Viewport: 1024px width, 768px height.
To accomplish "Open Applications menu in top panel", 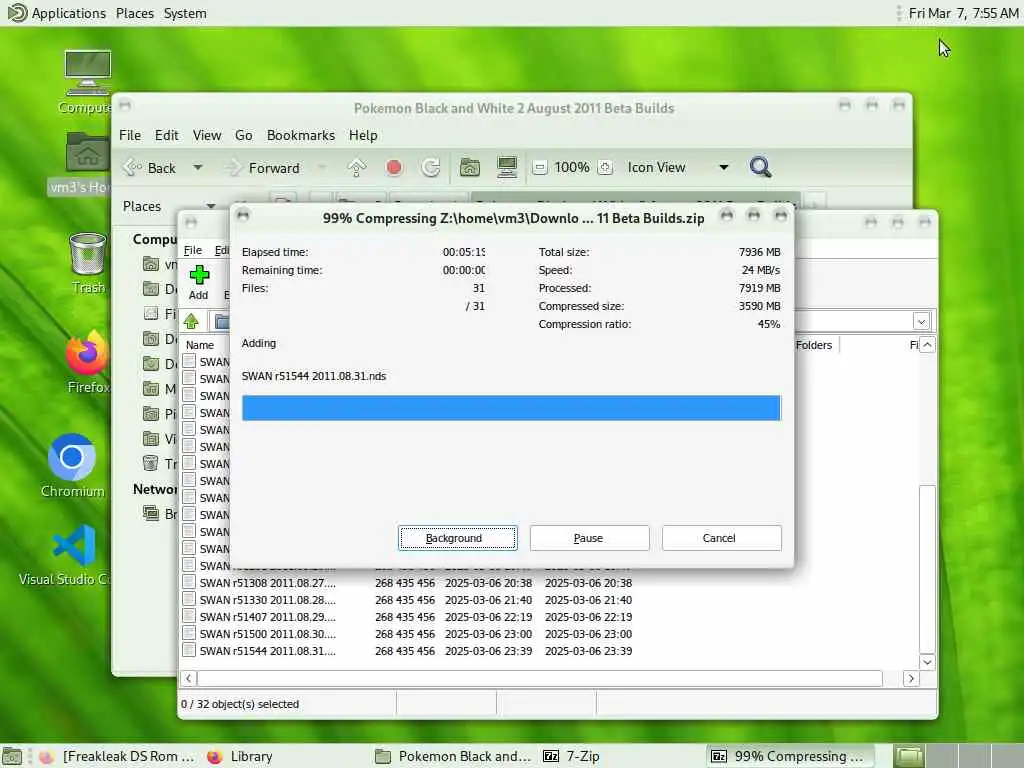I will [x=56, y=13].
